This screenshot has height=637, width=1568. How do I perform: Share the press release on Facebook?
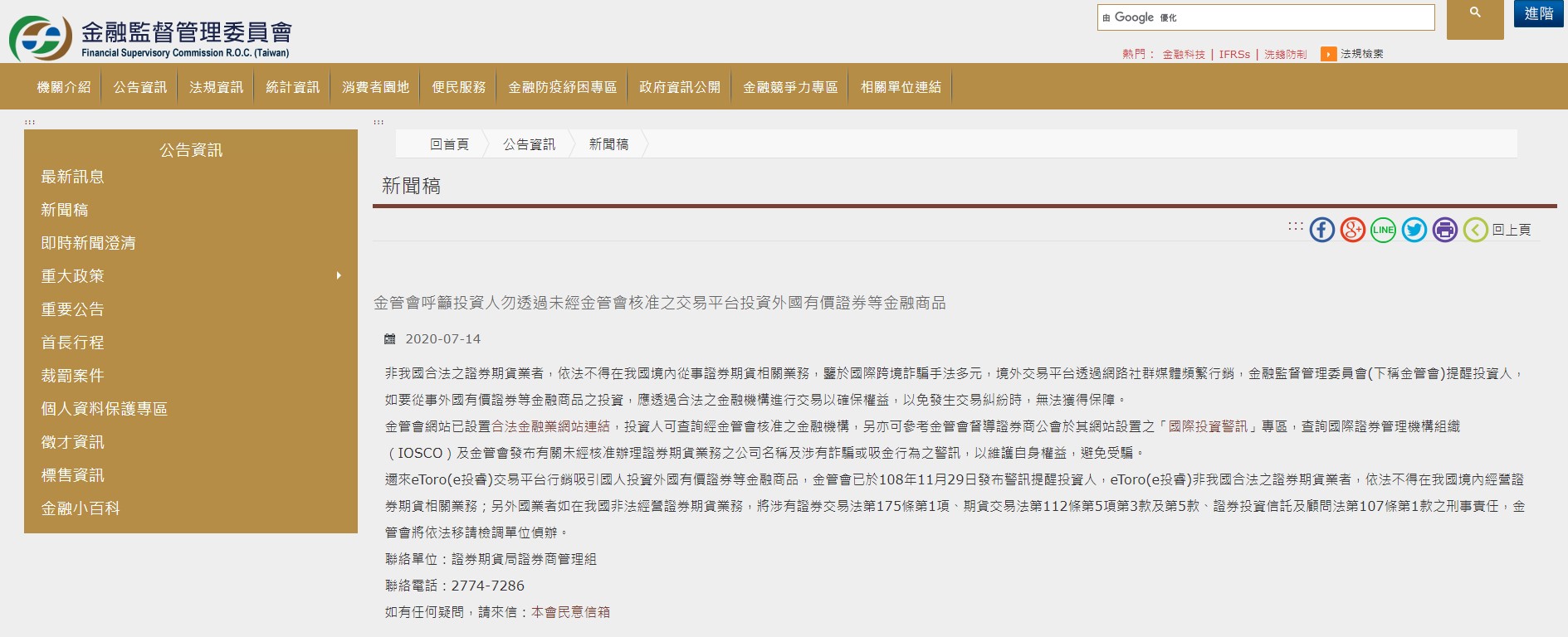1322,230
